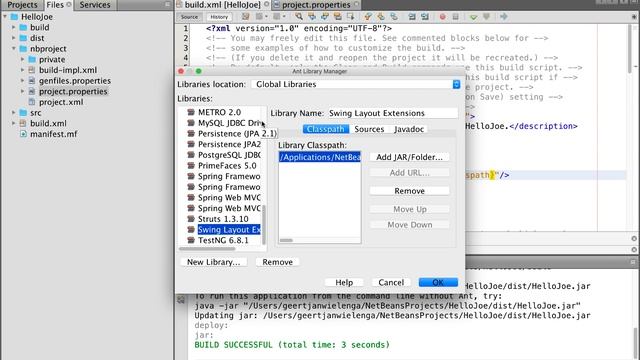Viewport: 640px width, 360px height.
Task: Run XSL Transformation arrow icon
Action: point(504,17)
